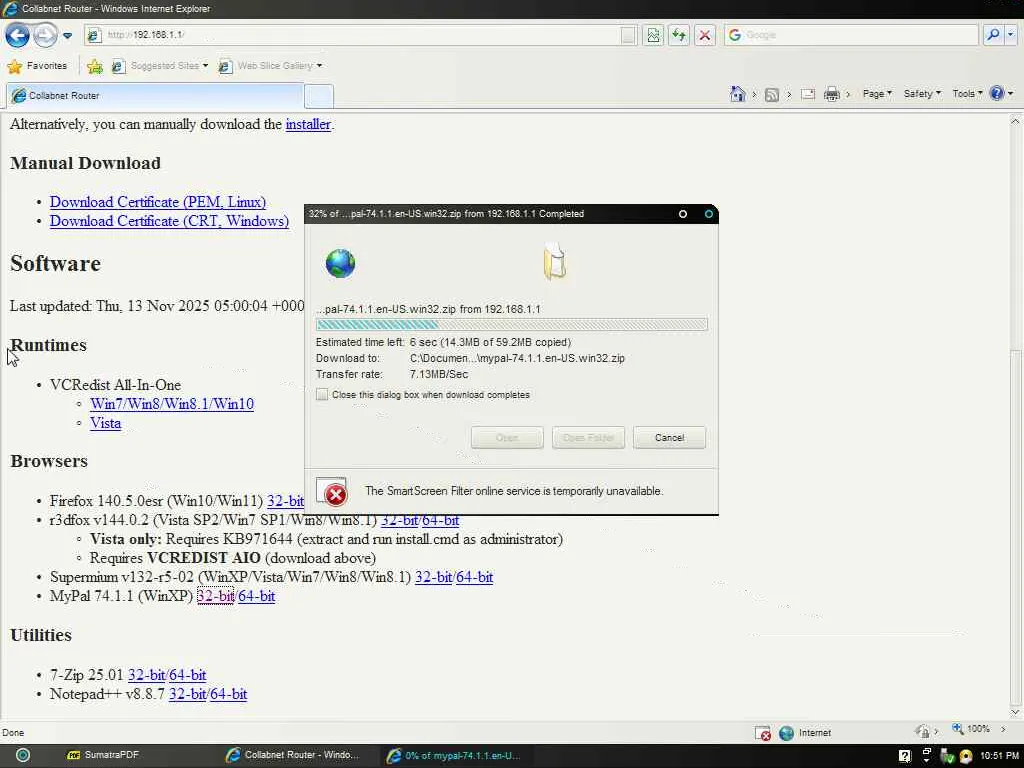Download 7-Zip 25.01 32-bit
This screenshot has height=768, width=1024.
click(x=146, y=675)
